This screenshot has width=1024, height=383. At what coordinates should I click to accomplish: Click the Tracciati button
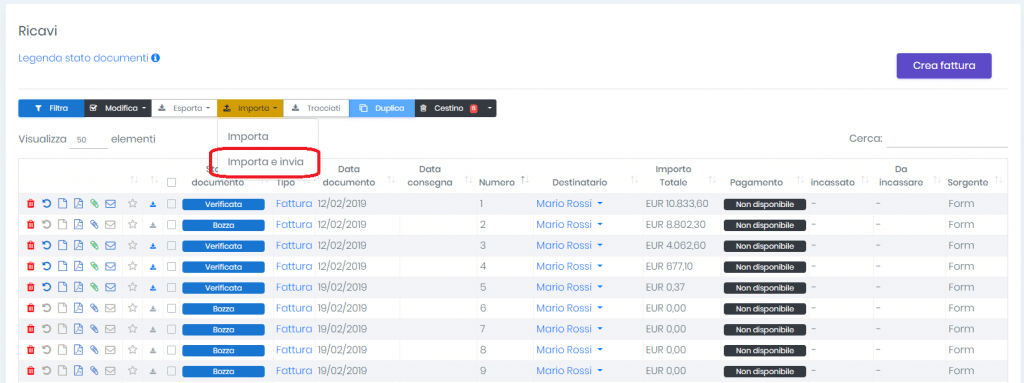click(316, 108)
